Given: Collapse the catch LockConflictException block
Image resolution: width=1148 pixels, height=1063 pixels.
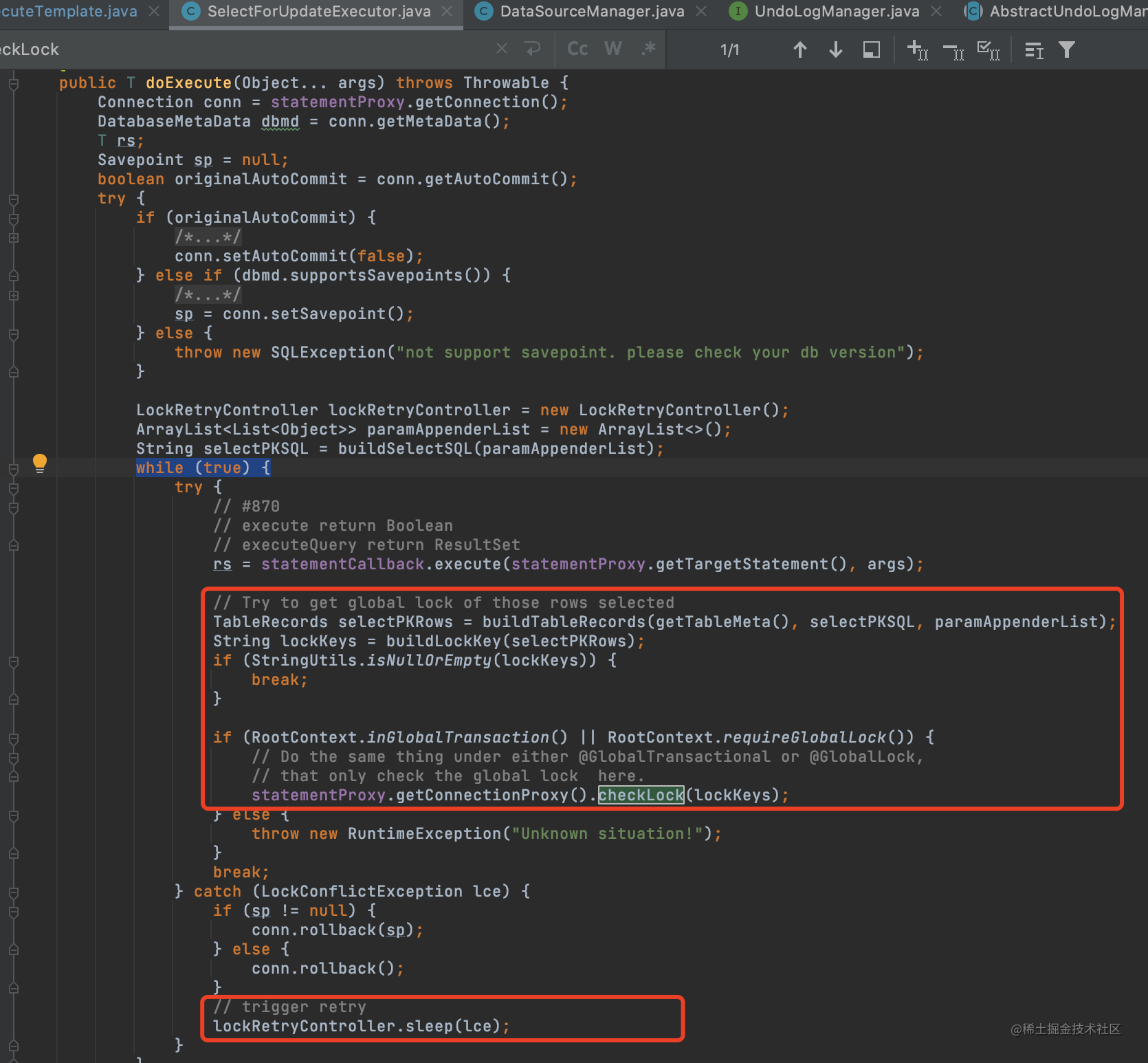Looking at the screenshot, I should tap(13, 892).
